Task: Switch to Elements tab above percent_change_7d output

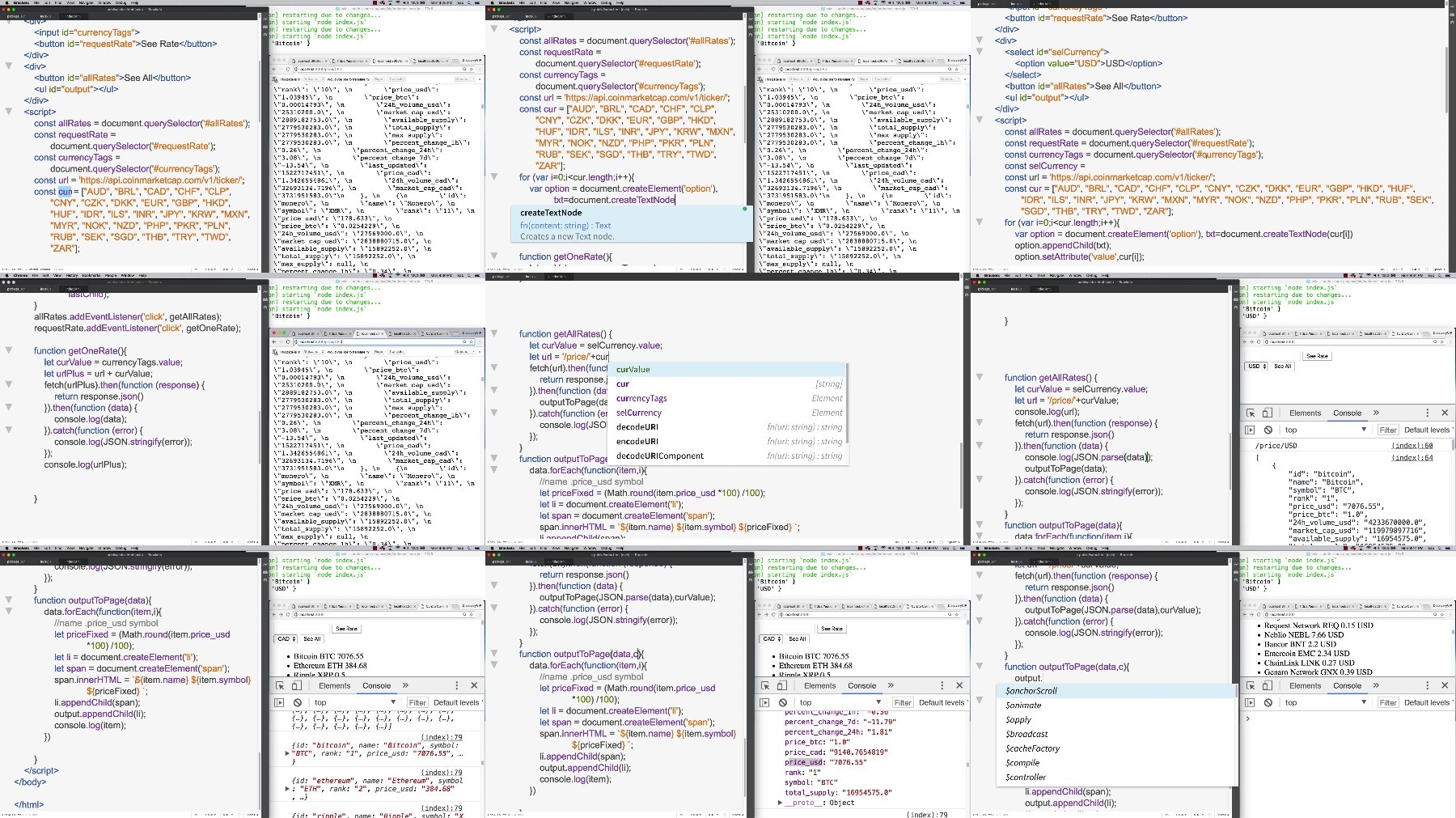Action: [x=819, y=685]
